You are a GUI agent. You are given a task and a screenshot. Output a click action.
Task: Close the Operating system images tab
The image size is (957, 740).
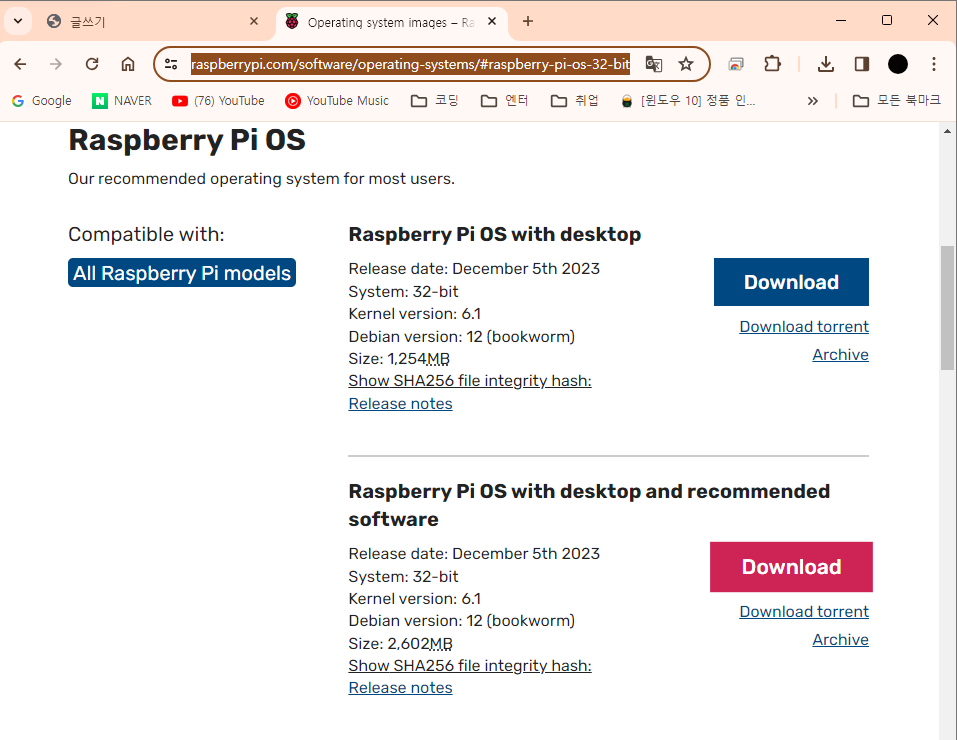492,21
